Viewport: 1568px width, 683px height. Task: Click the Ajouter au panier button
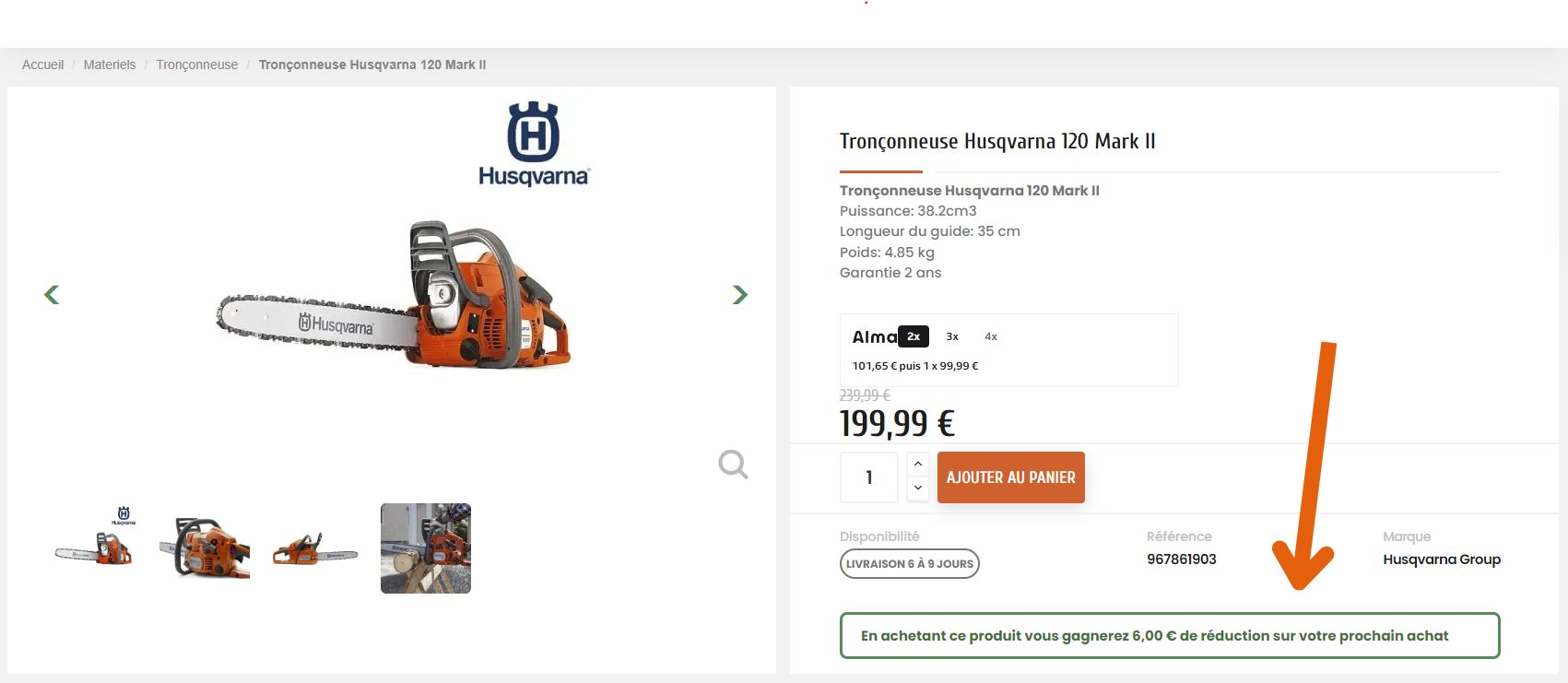[1010, 477]
